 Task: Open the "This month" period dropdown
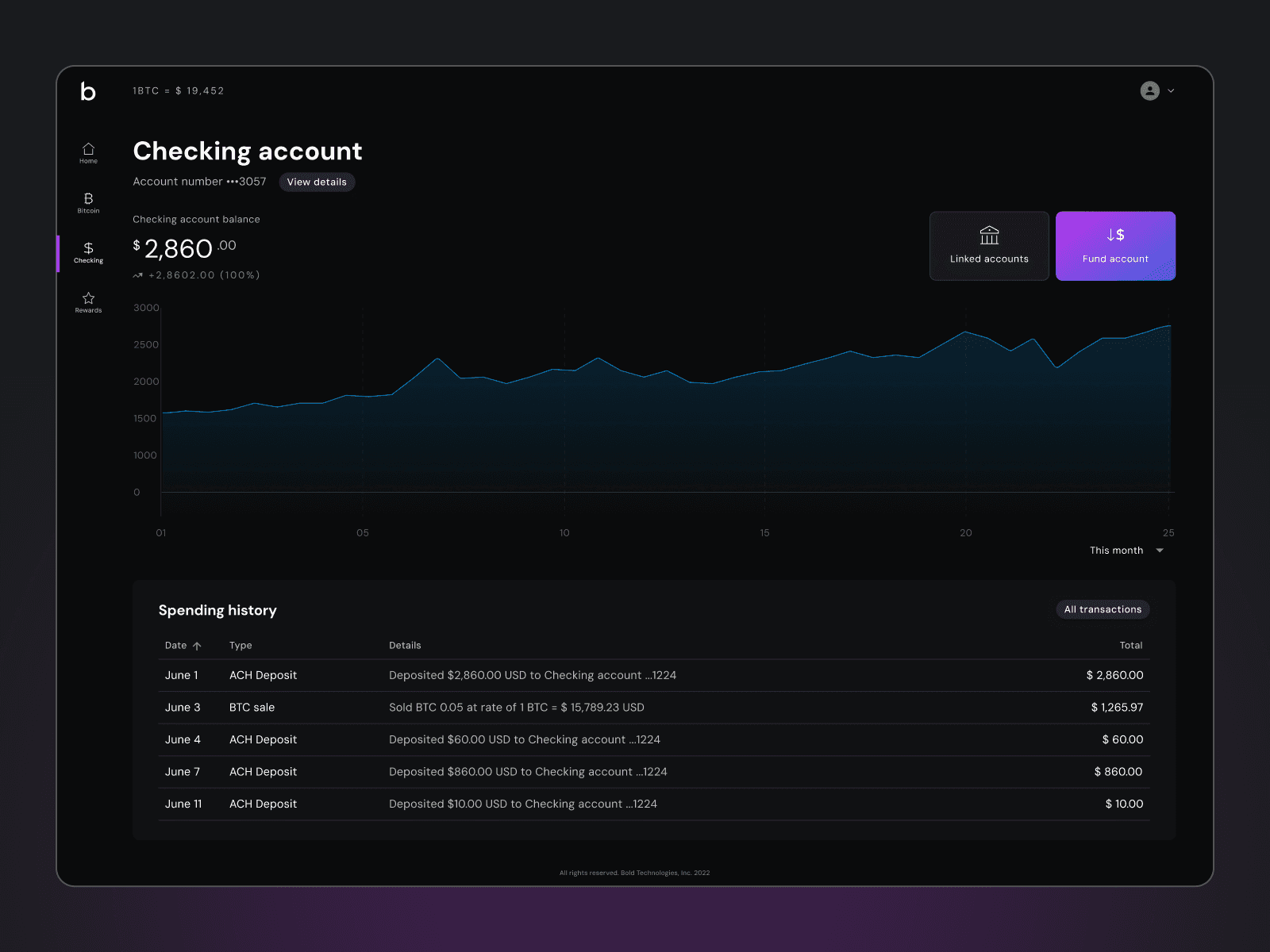coord(1127,551)
